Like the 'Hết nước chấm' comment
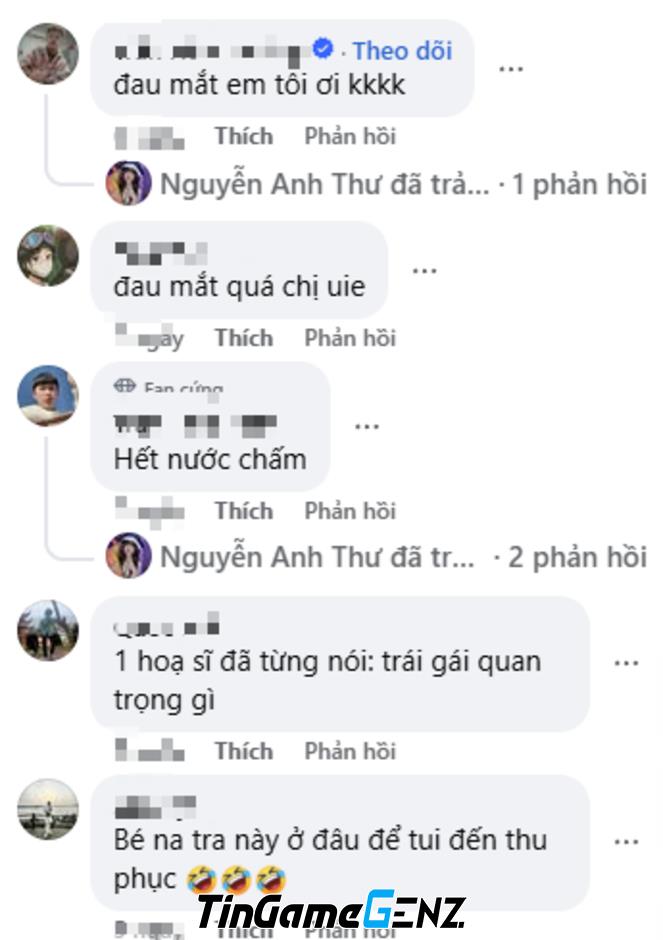Image resolution: width=663 pixels, height=940 pixels. [x=244, y=511]
